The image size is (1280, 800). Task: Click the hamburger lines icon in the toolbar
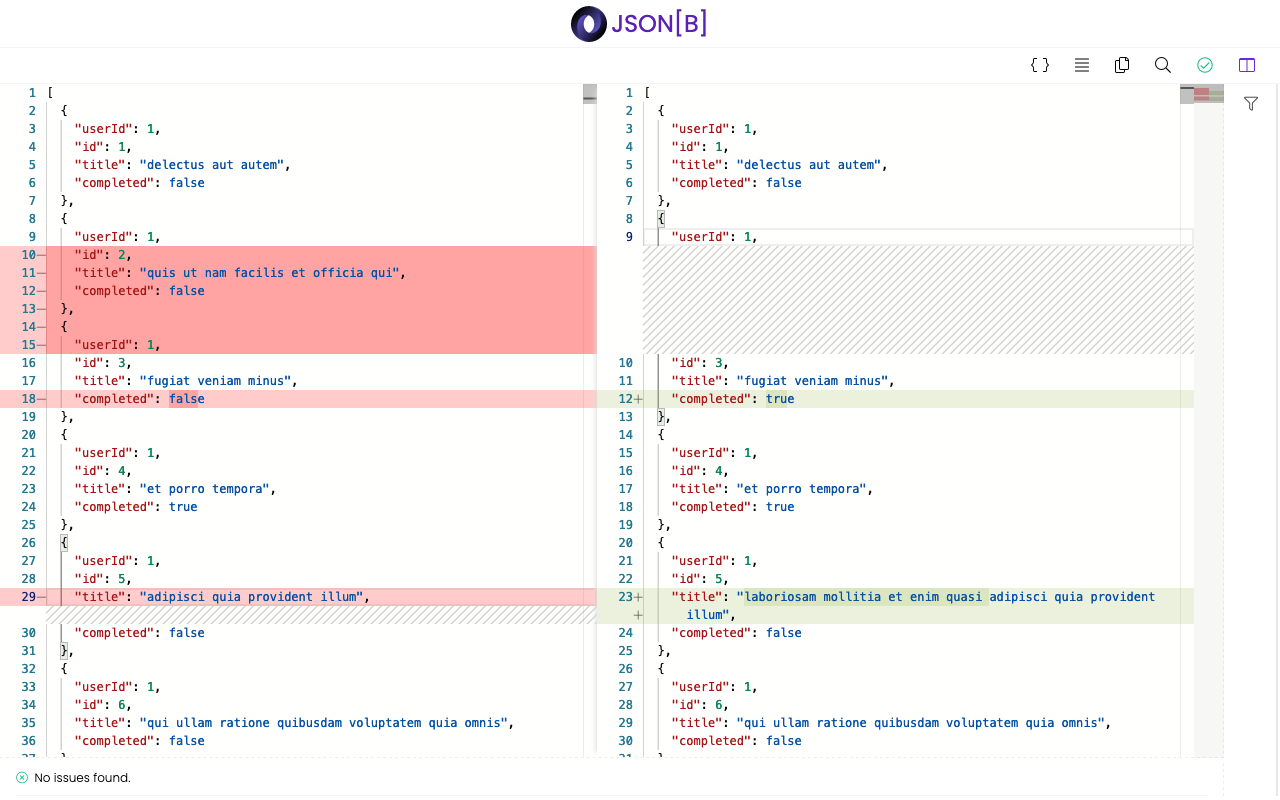click(x=1081, y=65)
